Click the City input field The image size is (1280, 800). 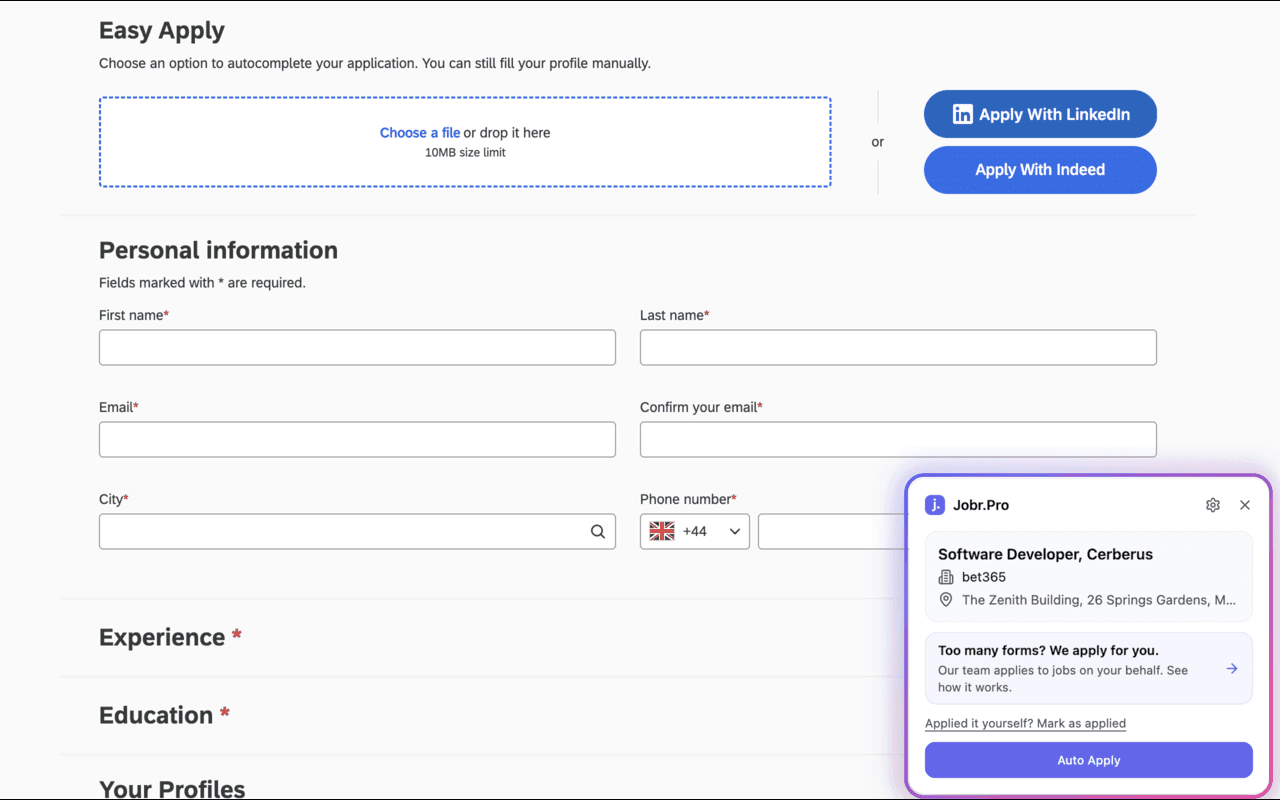[x=357, y=531]
